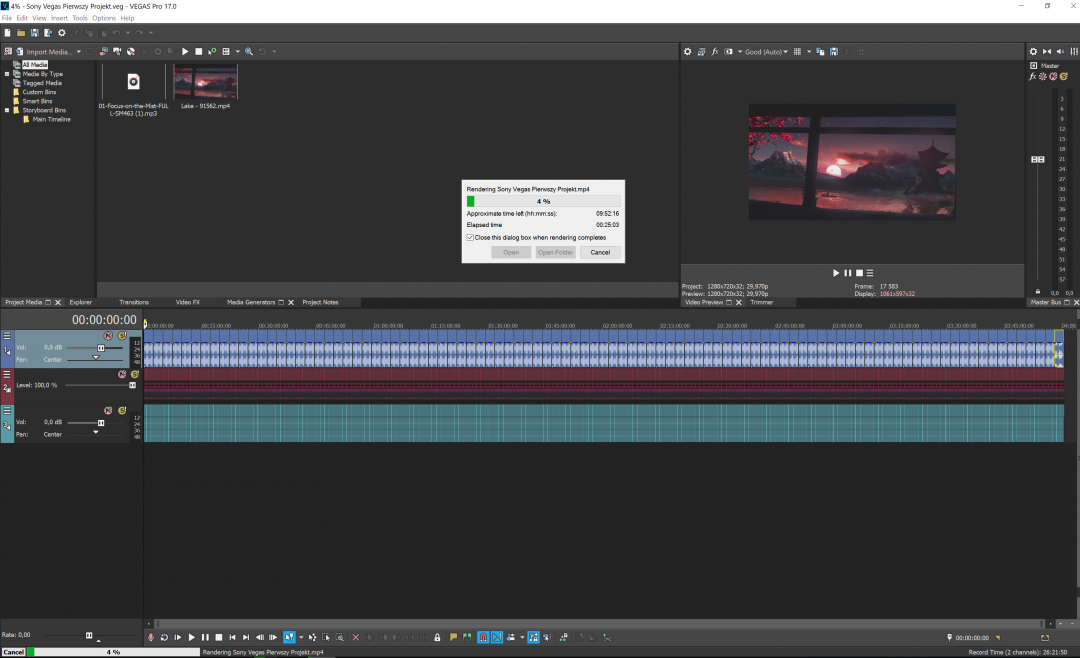Click the first audio track volume slider

coord(100,347)
